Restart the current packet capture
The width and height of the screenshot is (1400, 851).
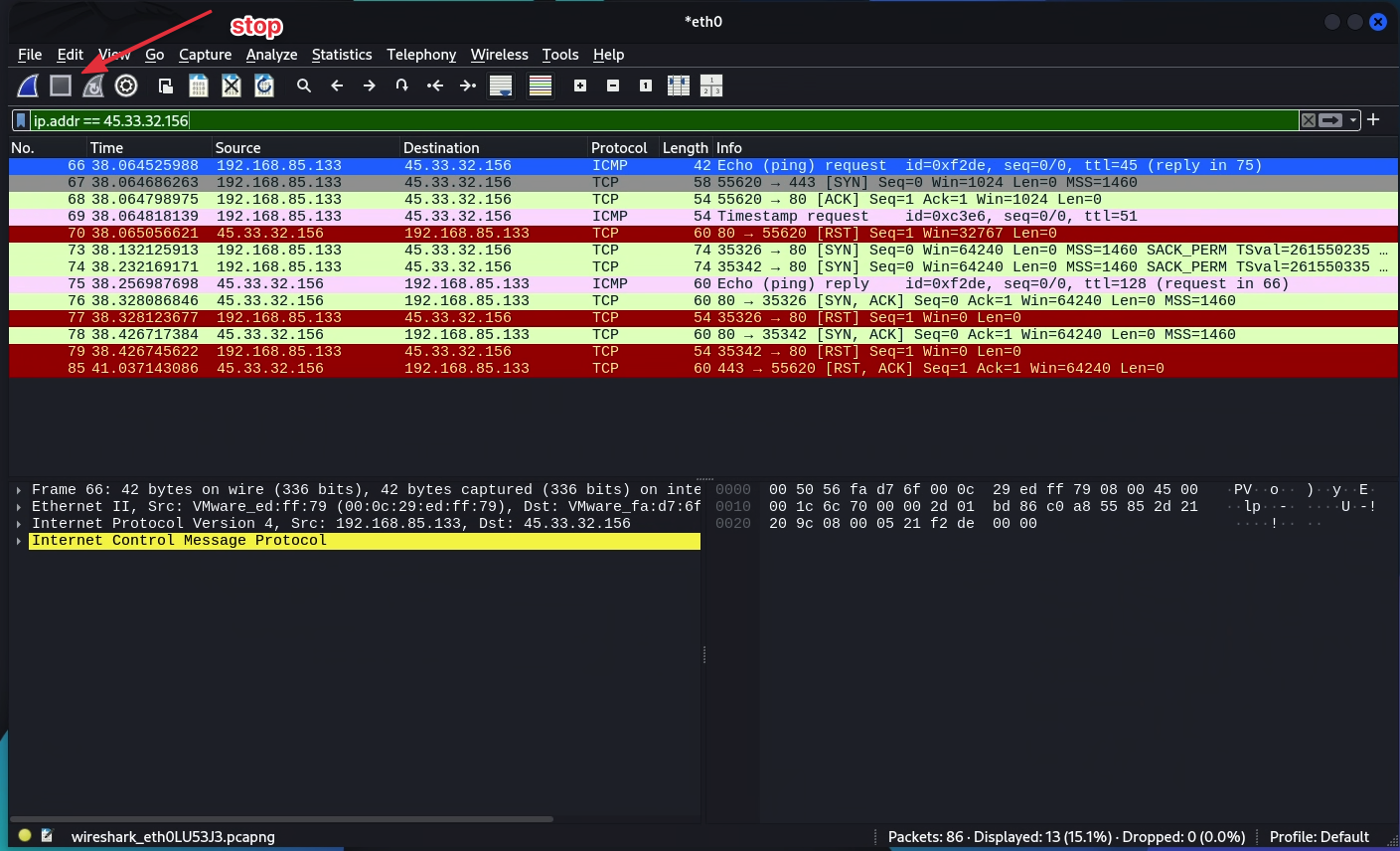[93, 86]
